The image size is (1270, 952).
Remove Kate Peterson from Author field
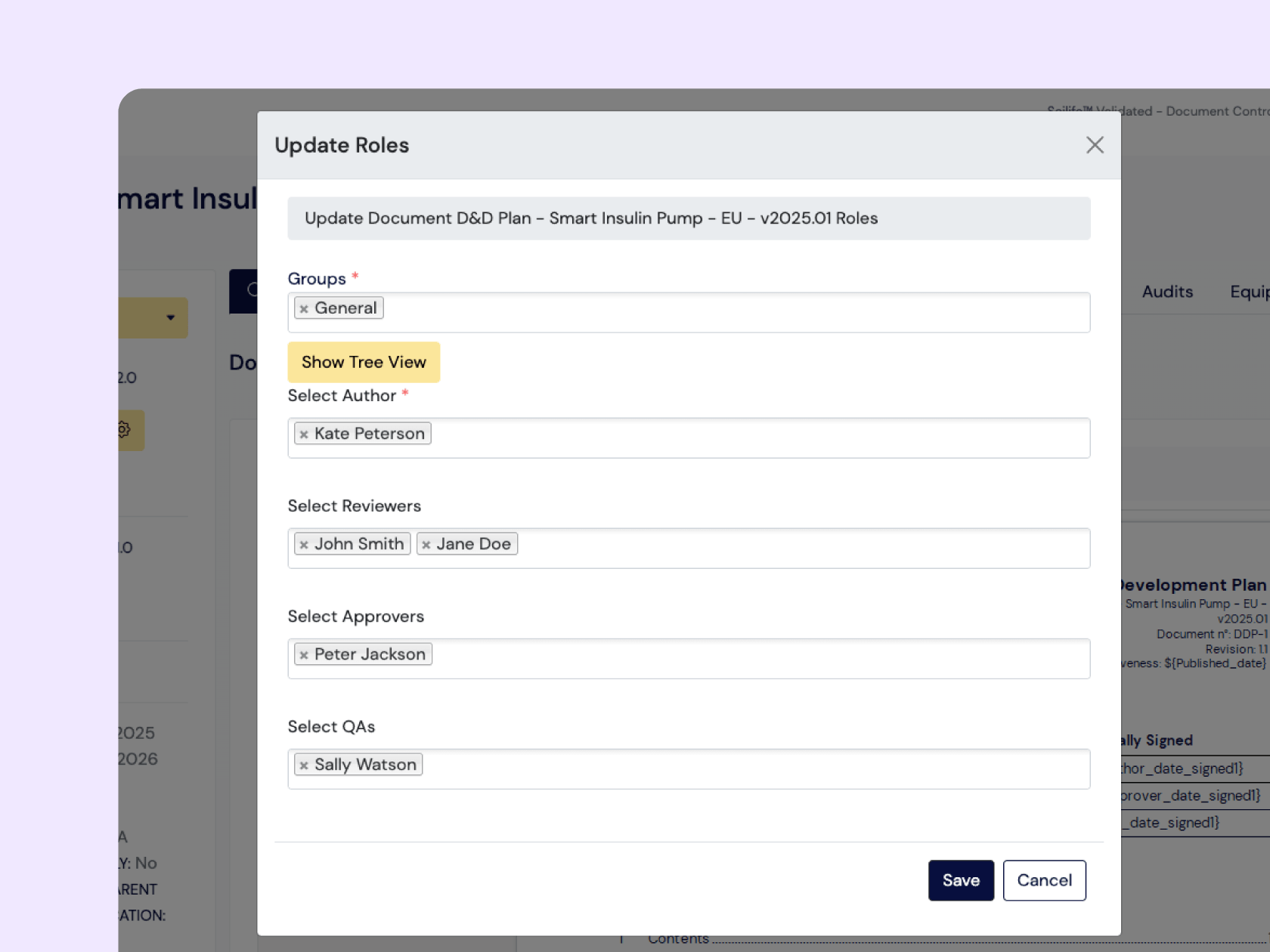[x=305, y=434]
